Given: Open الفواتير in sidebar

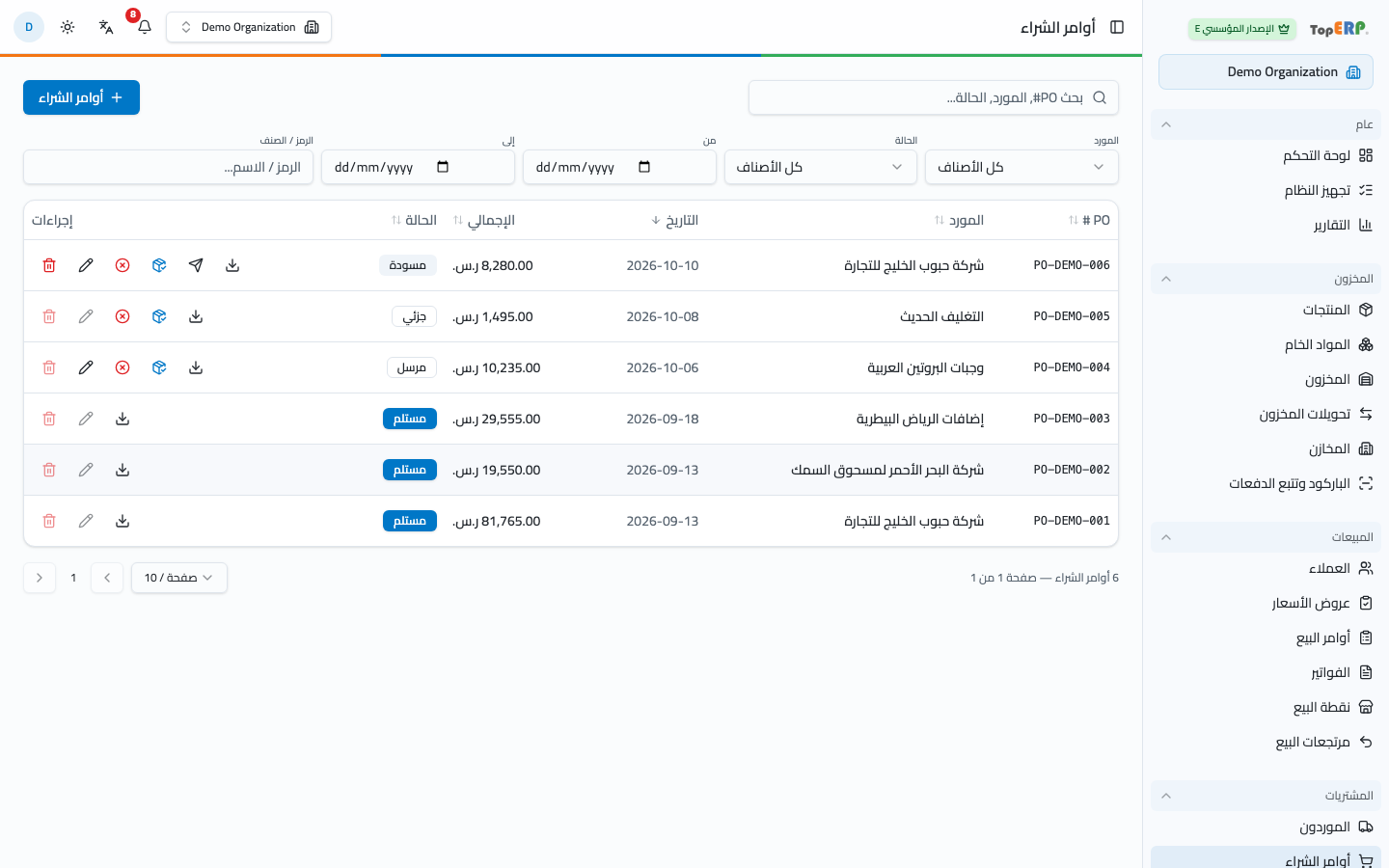Looking at the screenshot, I should tap(1266, 672).
